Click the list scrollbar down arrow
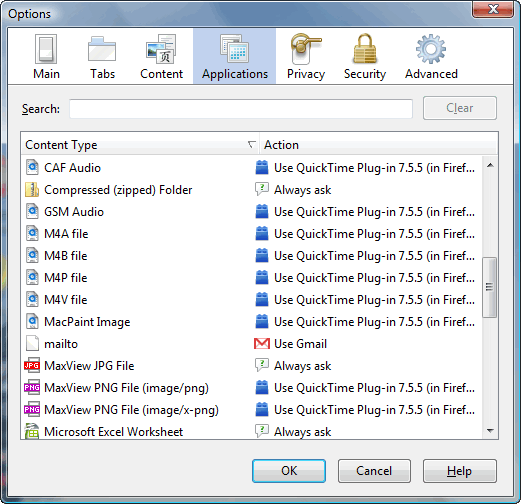Image resolution: width=521 pixels, height=504 pixels. pyautogui.click(x=490, y=431)
